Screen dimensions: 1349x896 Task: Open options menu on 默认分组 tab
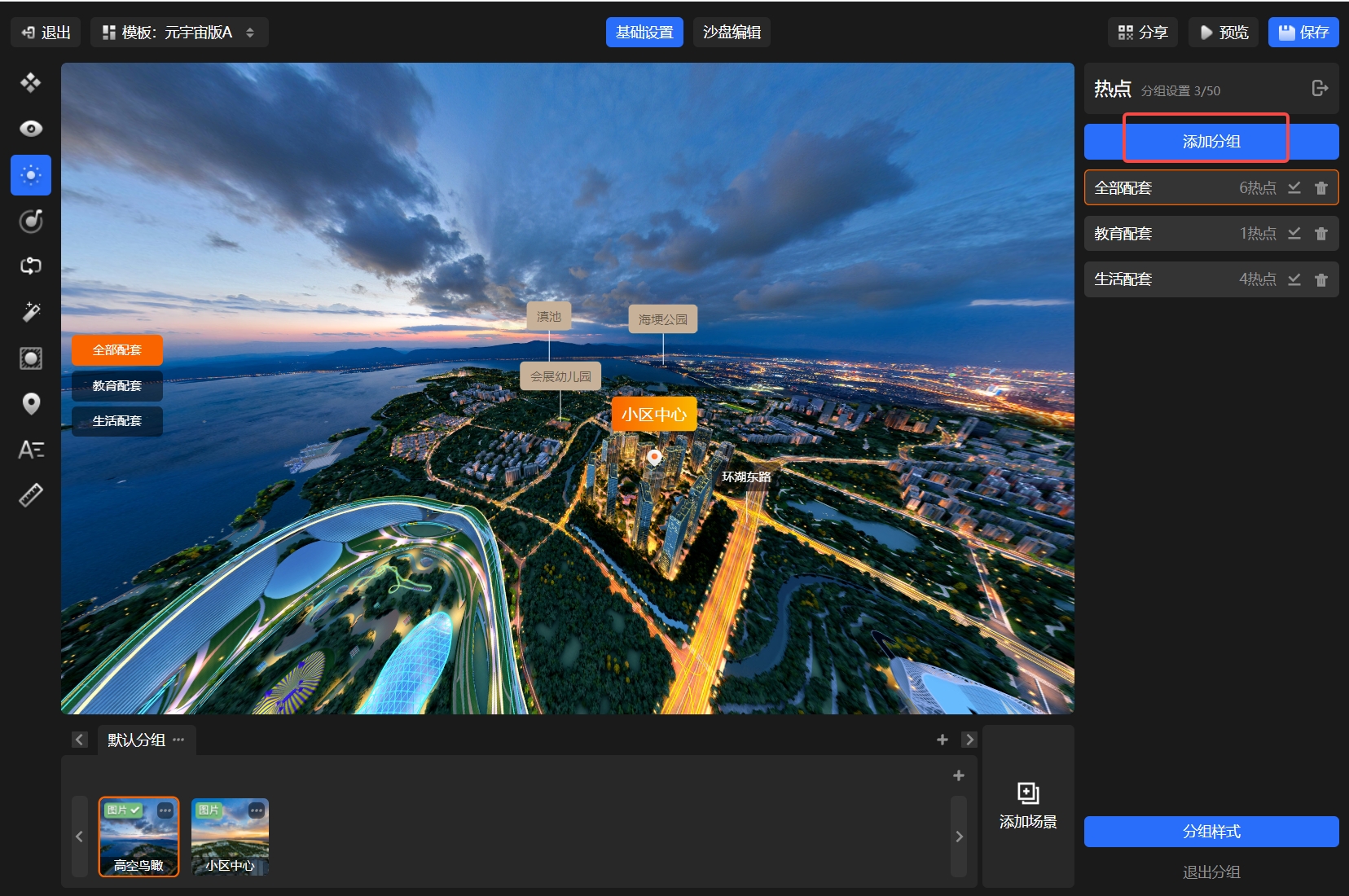[179, 740]
